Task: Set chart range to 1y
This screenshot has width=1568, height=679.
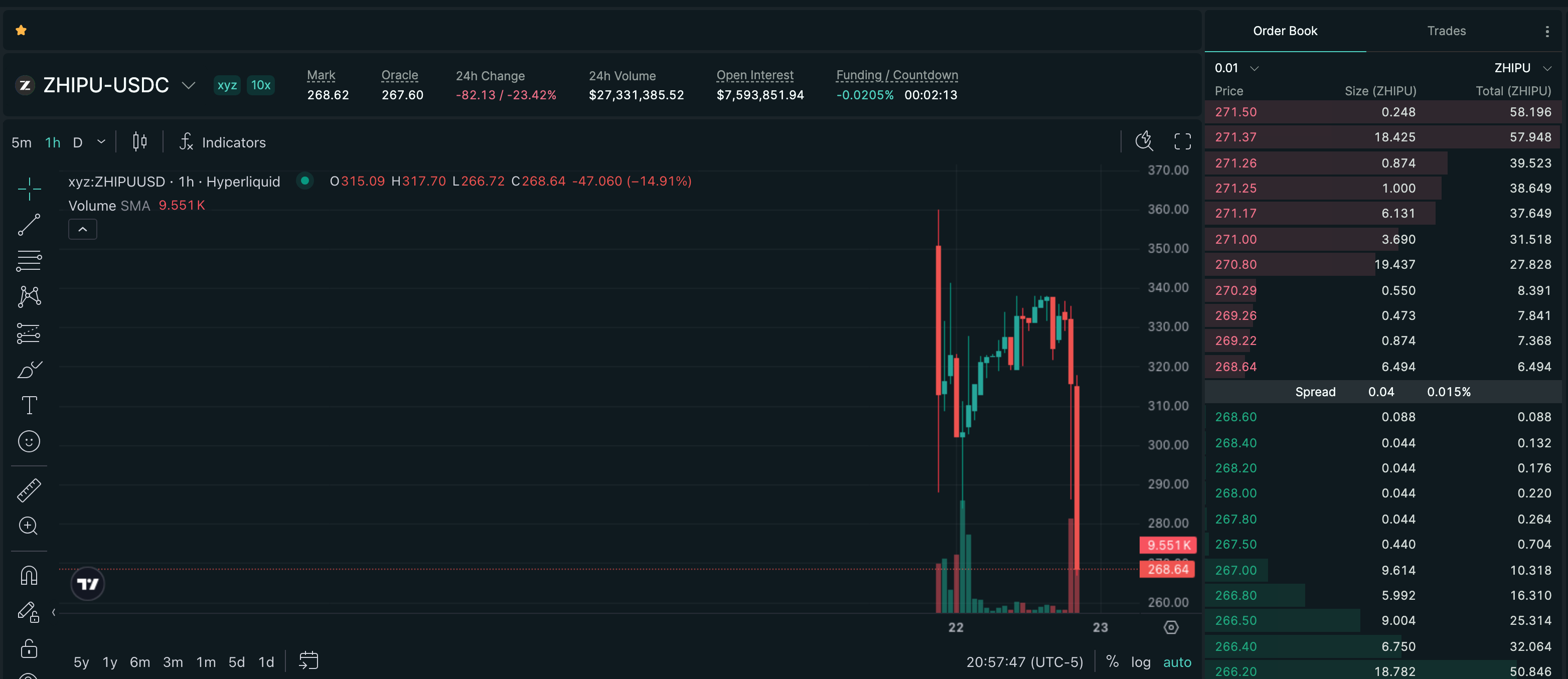Action: coord(110,662)
